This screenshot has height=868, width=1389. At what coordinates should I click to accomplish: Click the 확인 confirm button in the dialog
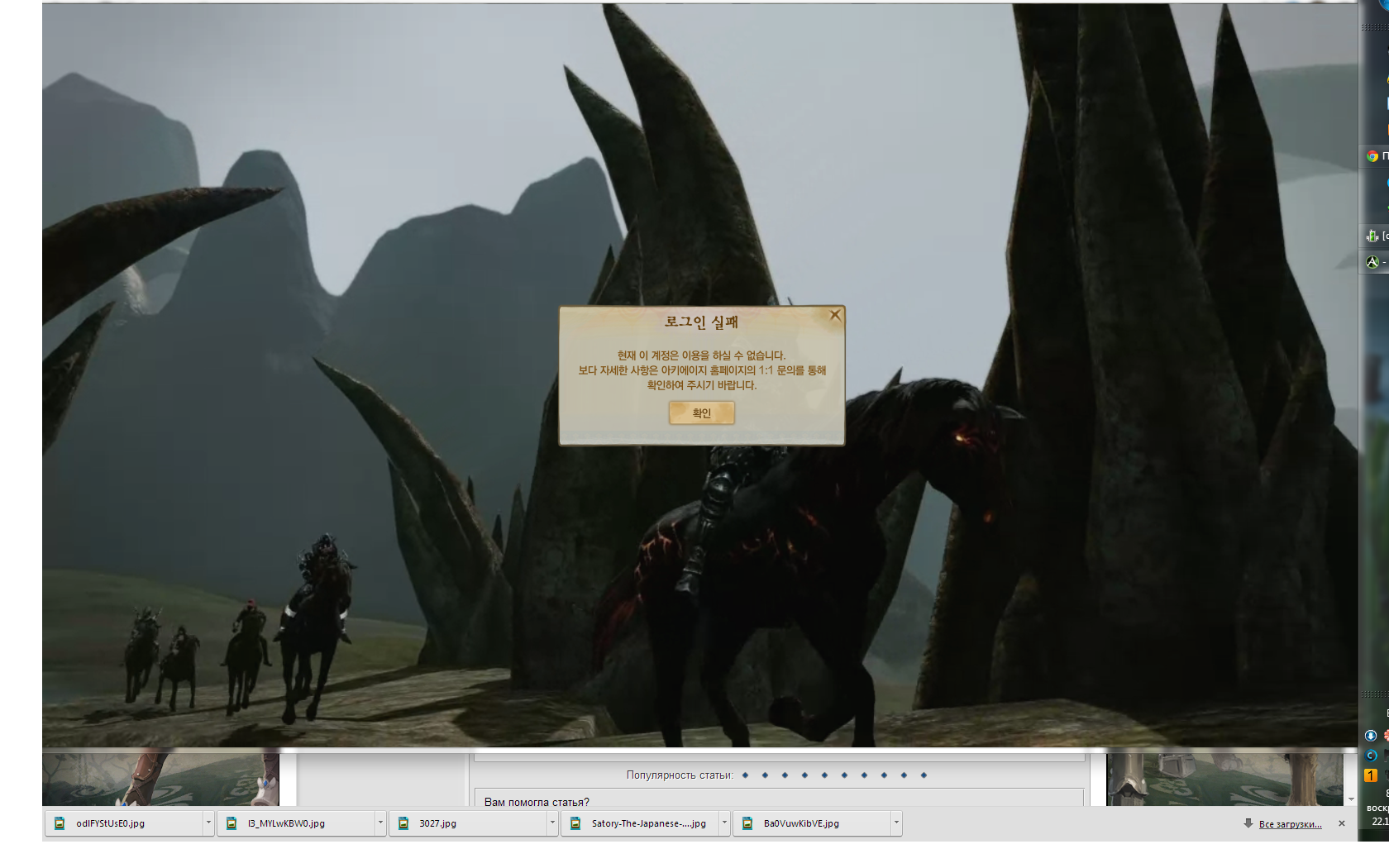click(x=701, y=413)
